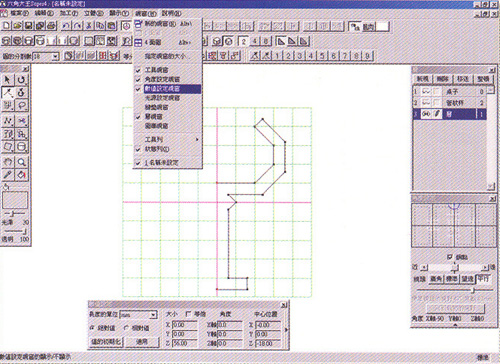Open the 說明 help menu

[172, 13]
